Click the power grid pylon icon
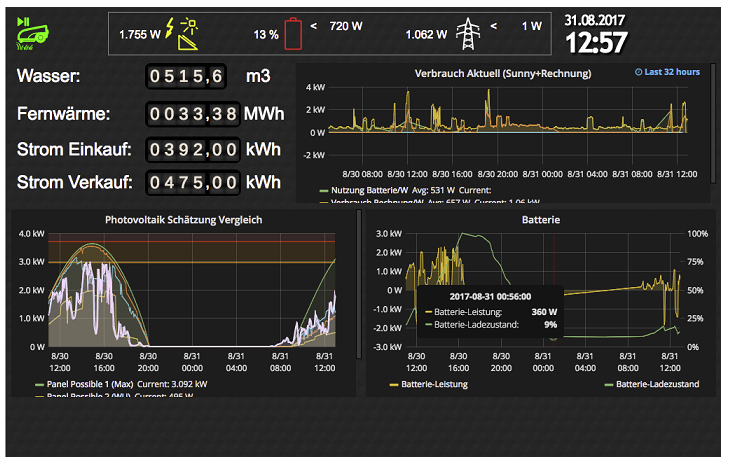 pos(468,33)
